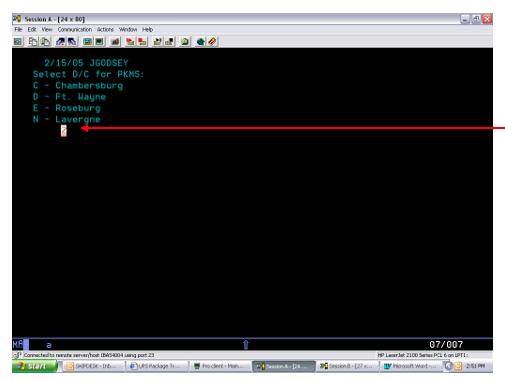Expand hidden system tray icons arrow
The height and width of the screenshot is (380, 505).
coord(449,366)
